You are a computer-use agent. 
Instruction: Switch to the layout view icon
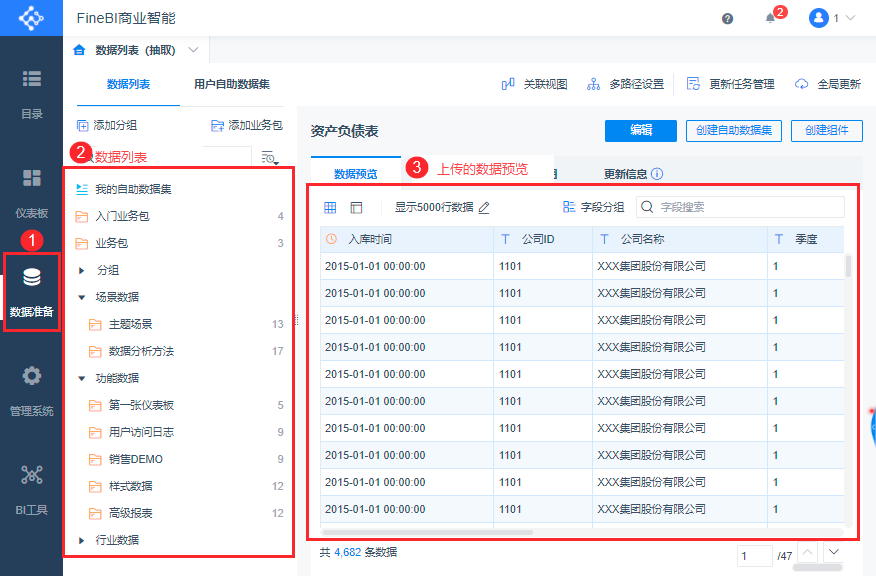[356, 208]
